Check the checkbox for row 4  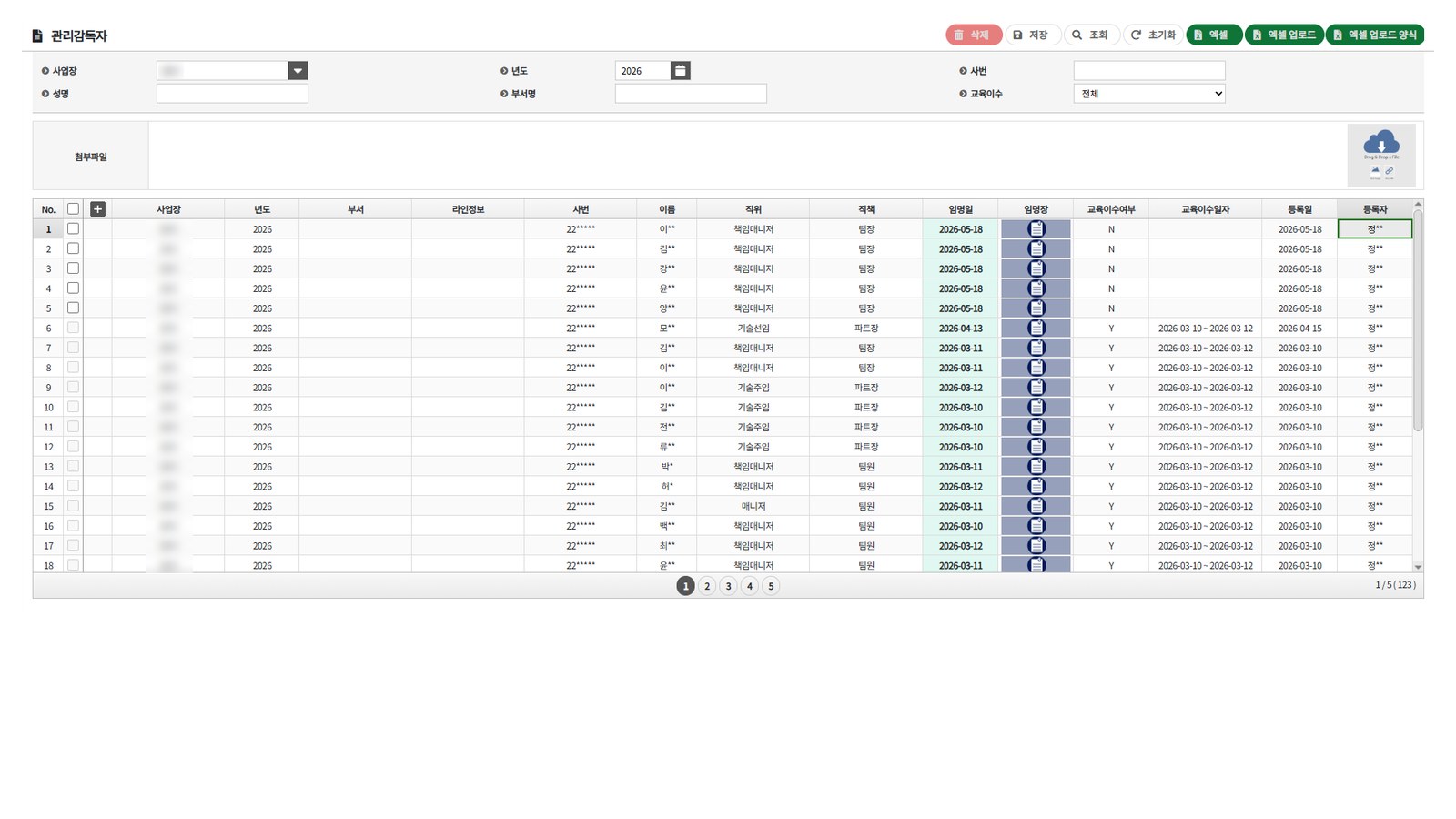73,288
